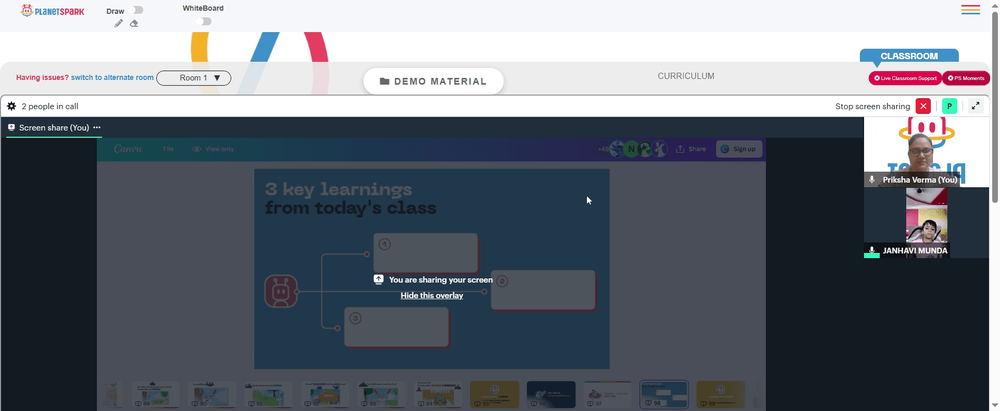The width and height of the screenshot is (1000, 411).
Task: Open the File menu in Canva
Action: coord(168,149)
